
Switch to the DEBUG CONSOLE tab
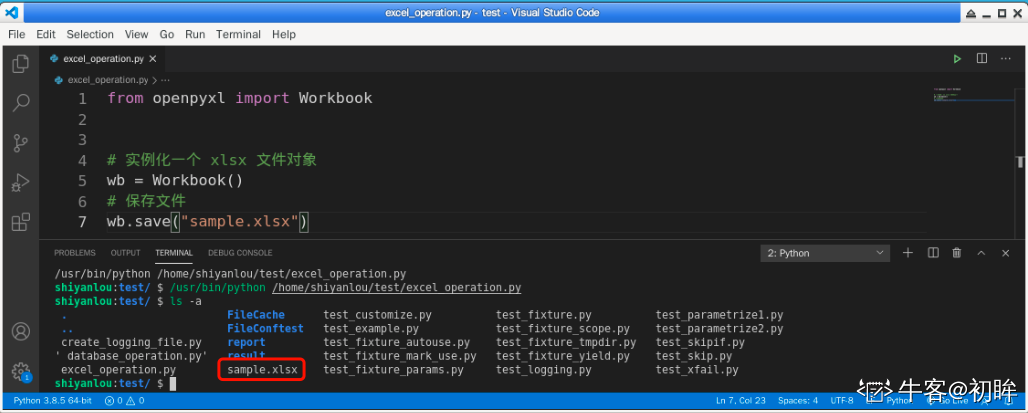click(x=240, y=253)
